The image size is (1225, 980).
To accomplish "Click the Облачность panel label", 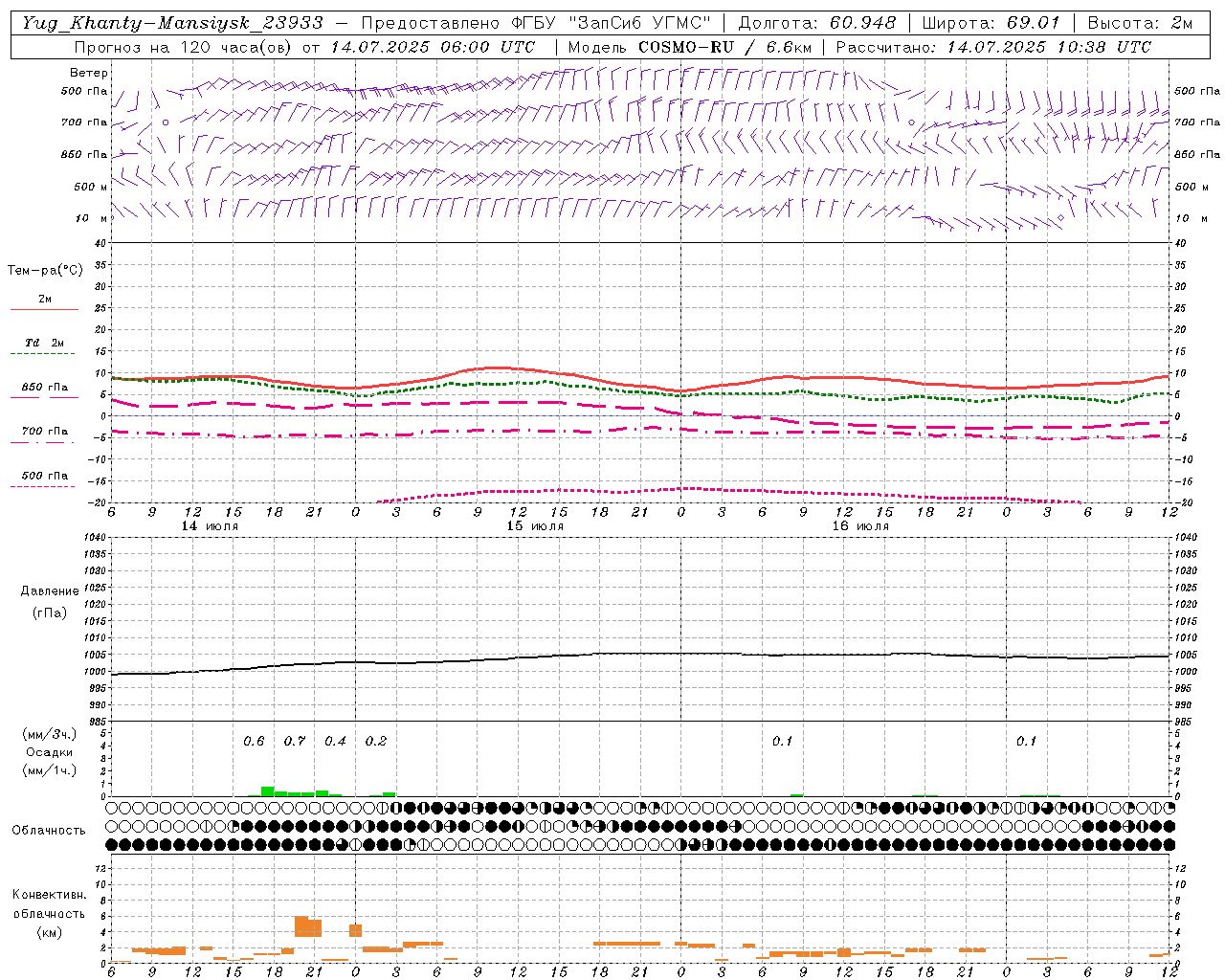I will tap(49, 831).
